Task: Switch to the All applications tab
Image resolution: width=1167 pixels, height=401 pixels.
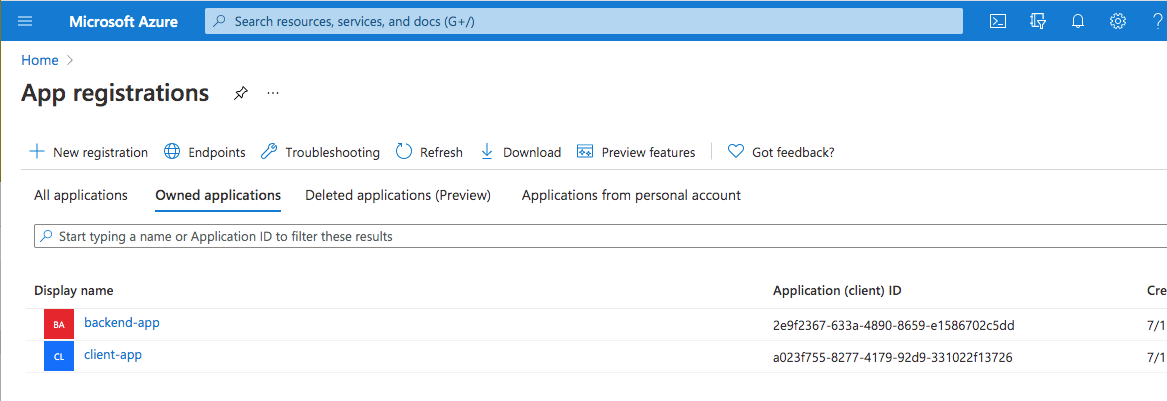Action: (81, 195)
